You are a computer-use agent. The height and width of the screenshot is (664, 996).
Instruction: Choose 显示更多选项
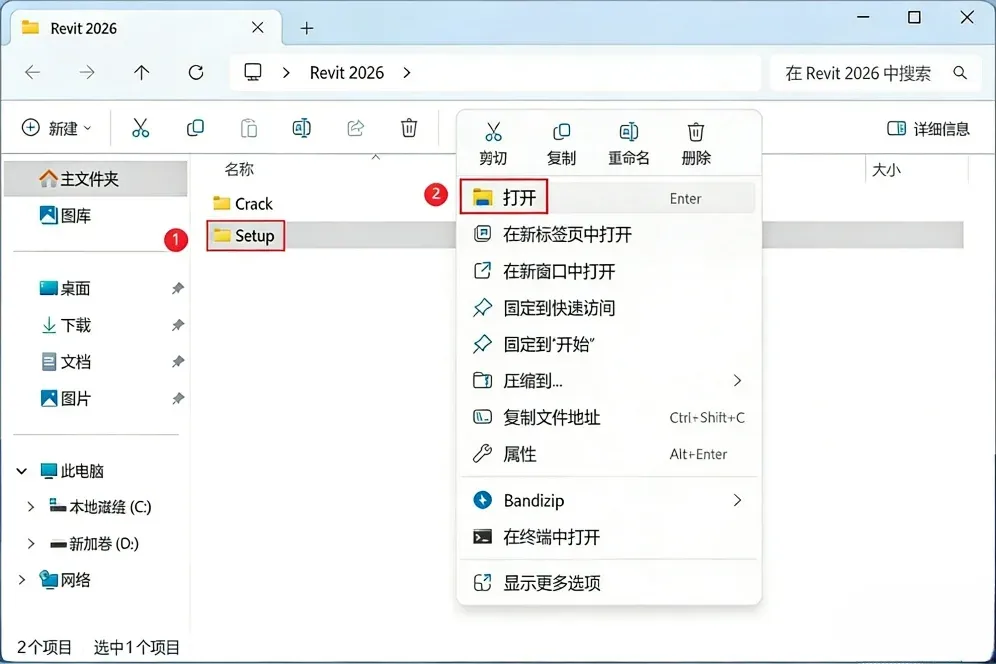tap(608, 583)
